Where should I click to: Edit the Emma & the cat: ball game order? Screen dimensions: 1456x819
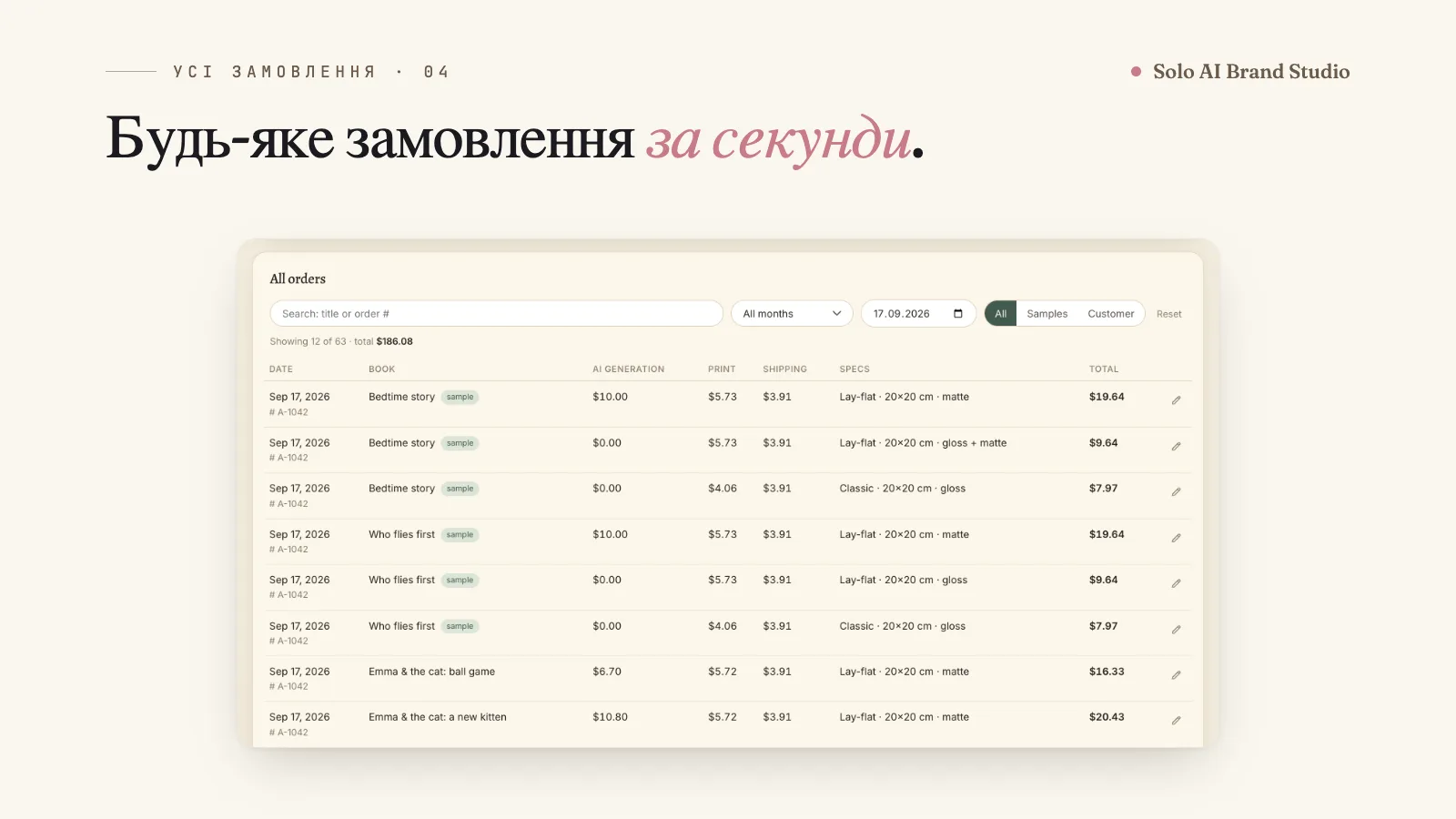1176,675
